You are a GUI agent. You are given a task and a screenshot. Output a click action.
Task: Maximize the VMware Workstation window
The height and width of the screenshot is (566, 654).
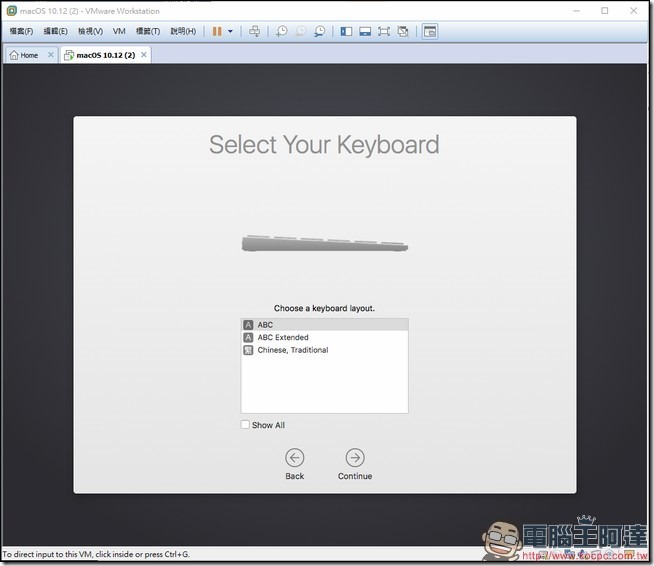(x=605, y=11)
